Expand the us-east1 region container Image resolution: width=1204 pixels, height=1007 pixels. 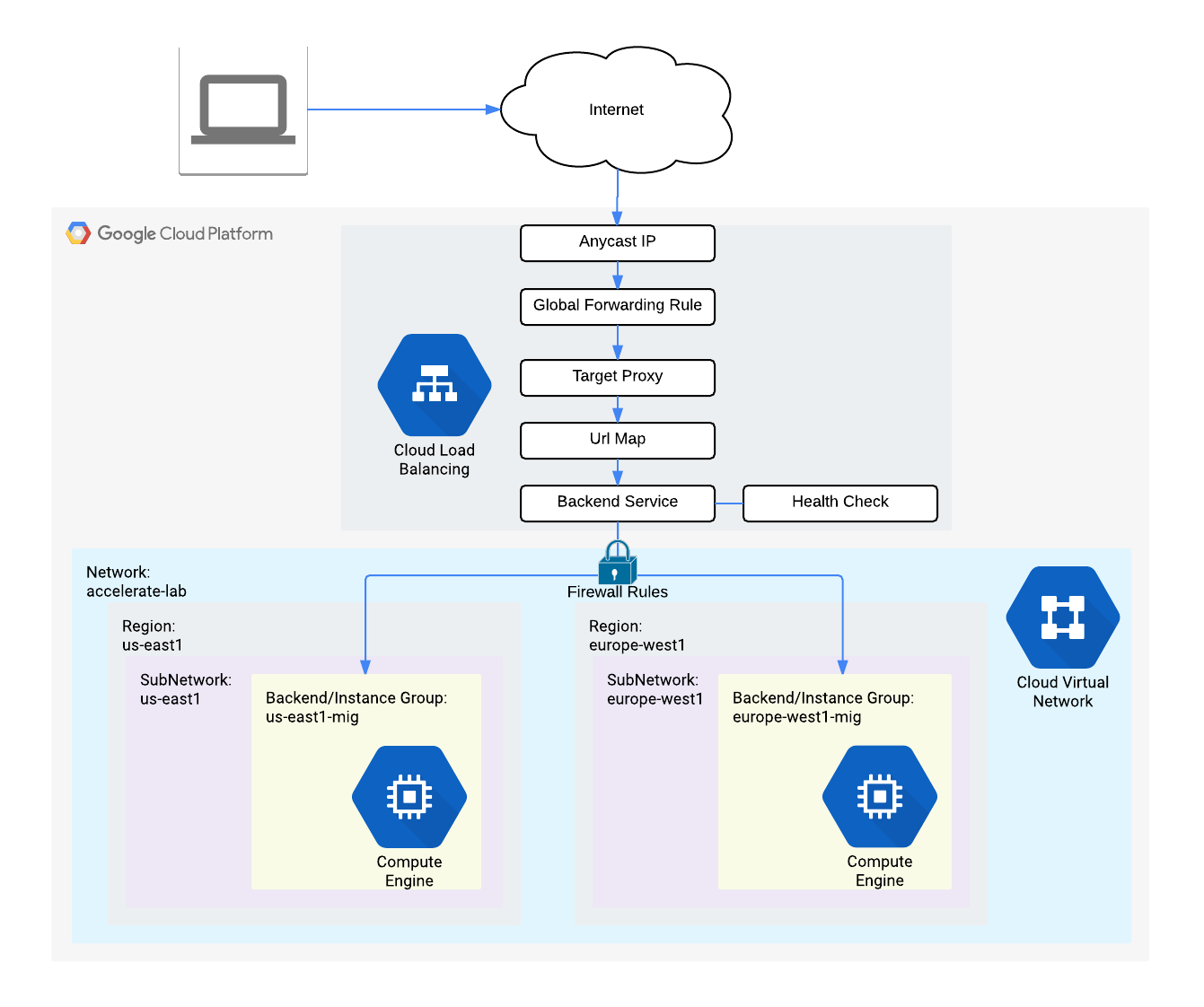point(149,635)
